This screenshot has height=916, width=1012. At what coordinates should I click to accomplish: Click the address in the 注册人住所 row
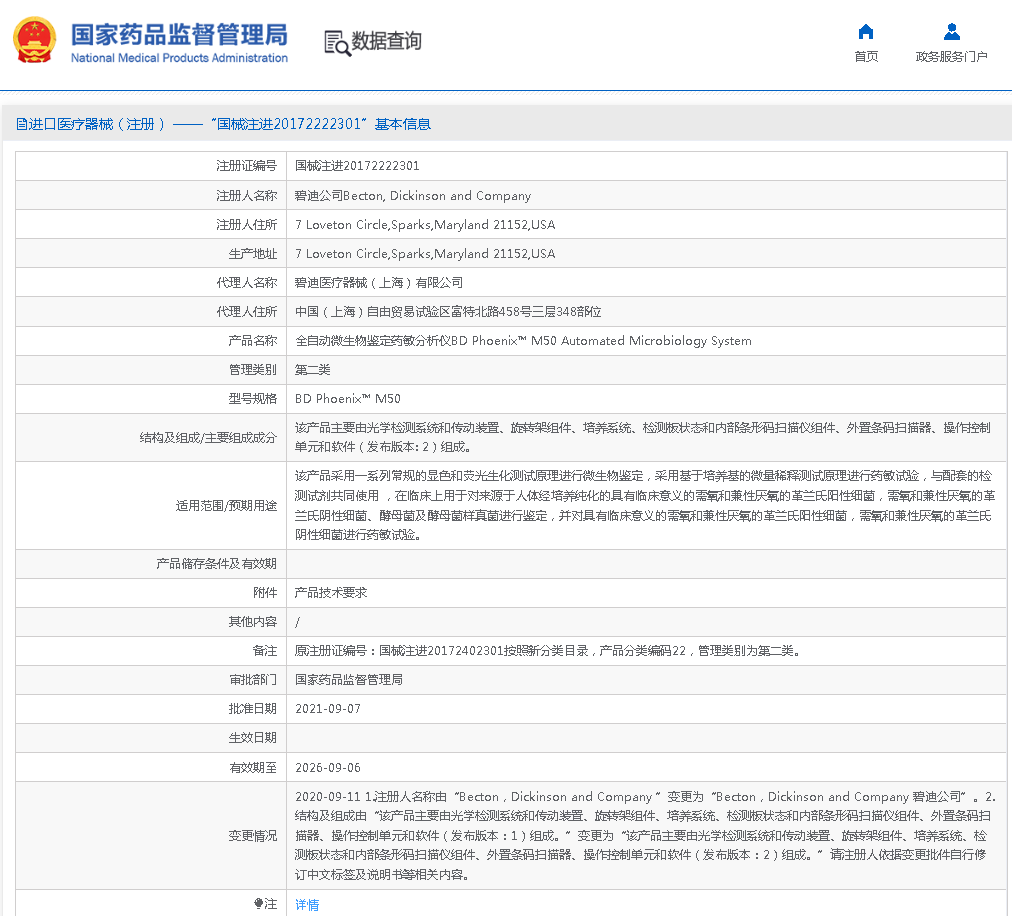coord(425,225)
